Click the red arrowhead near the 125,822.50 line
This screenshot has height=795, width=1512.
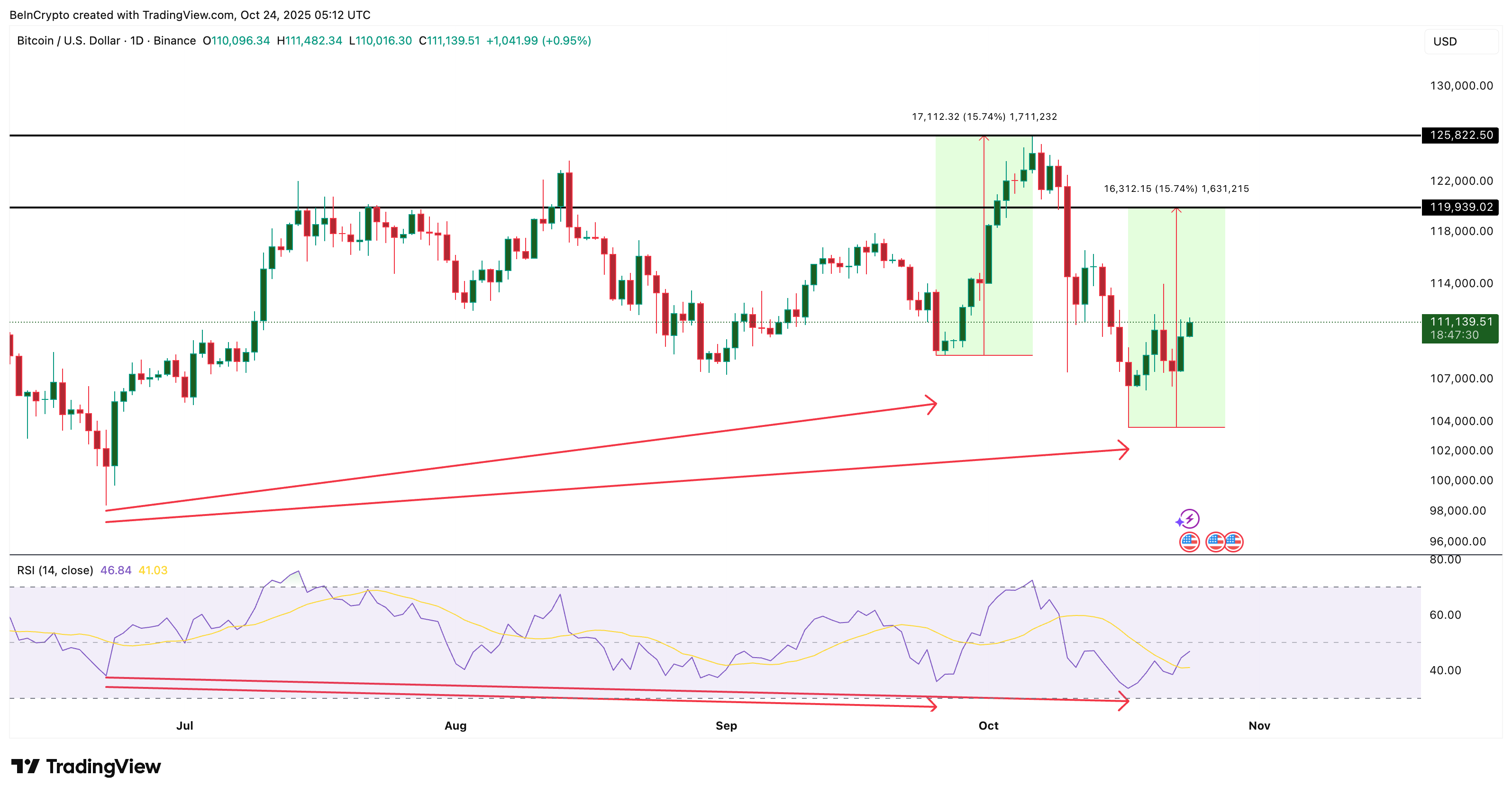984,138
